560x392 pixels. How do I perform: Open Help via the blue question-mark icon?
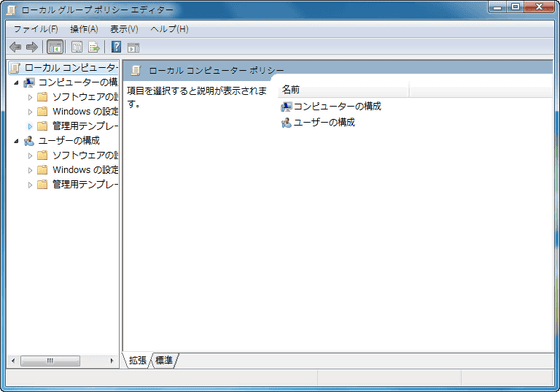(x=116, y=47)
